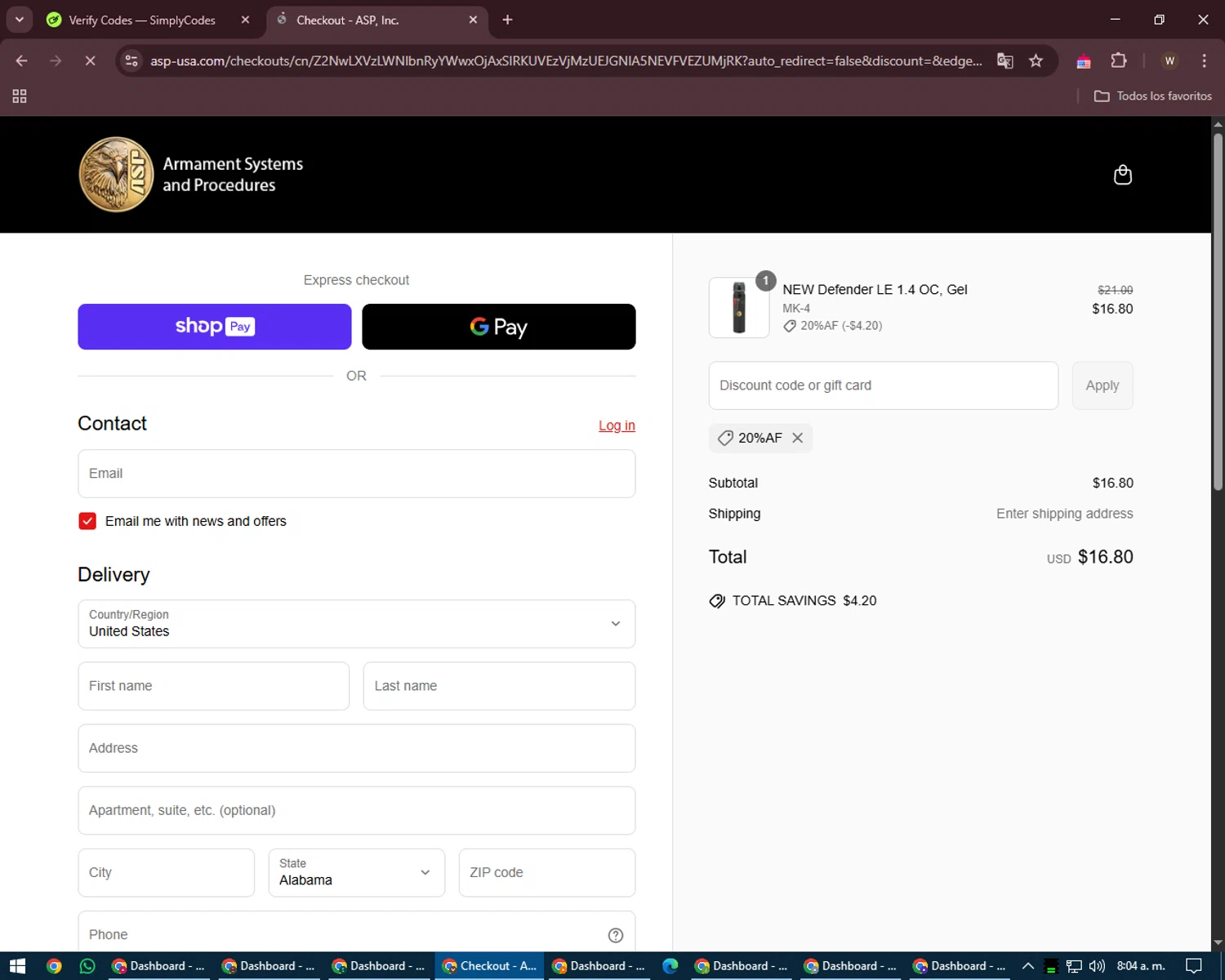Open Chrome profile W avatar
The image size is (1225, 980).
(1169, 60)
